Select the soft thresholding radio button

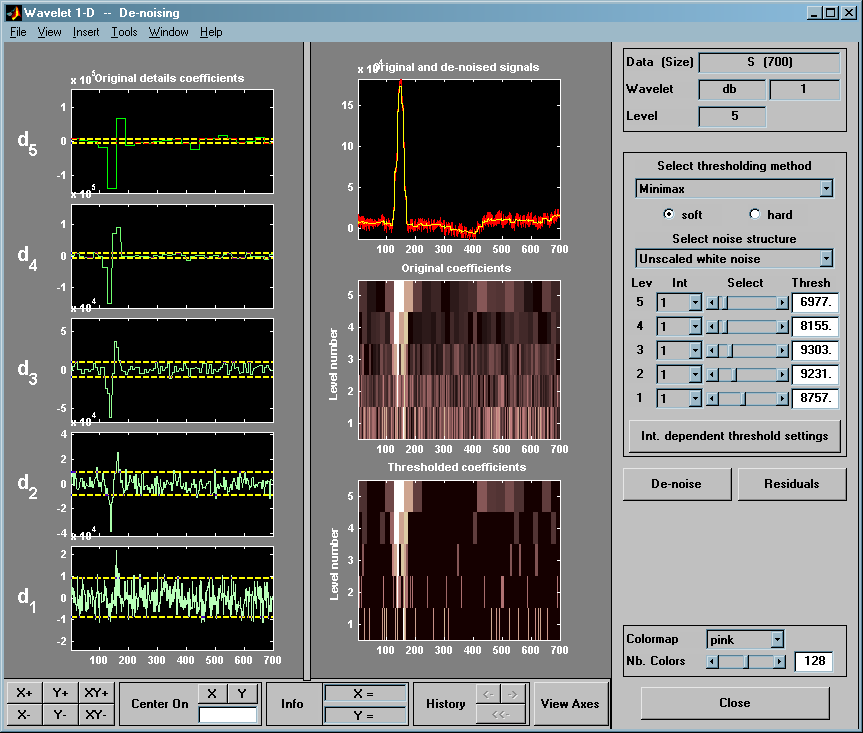tap(669, 214)
